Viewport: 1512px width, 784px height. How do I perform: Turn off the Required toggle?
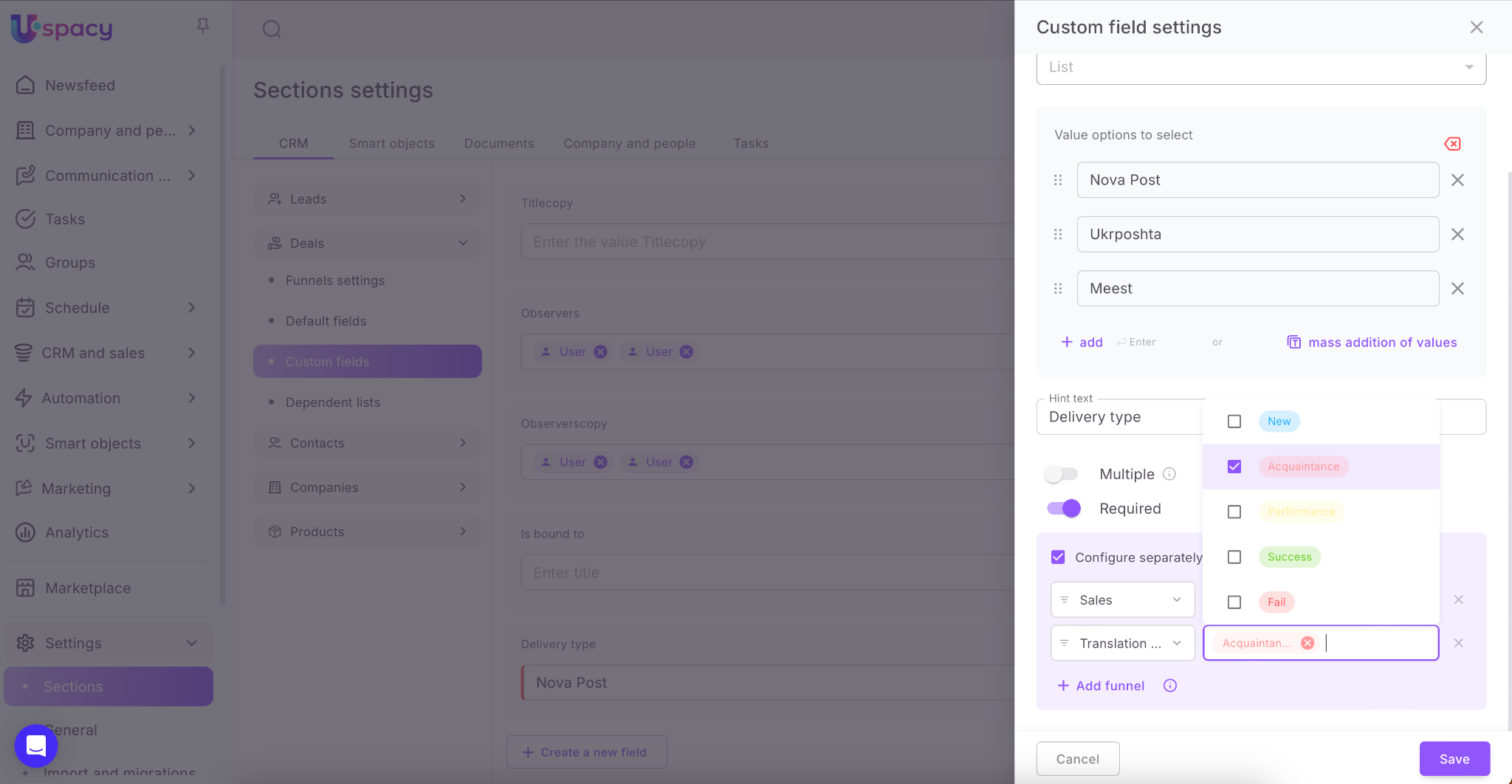point(1063,509)
